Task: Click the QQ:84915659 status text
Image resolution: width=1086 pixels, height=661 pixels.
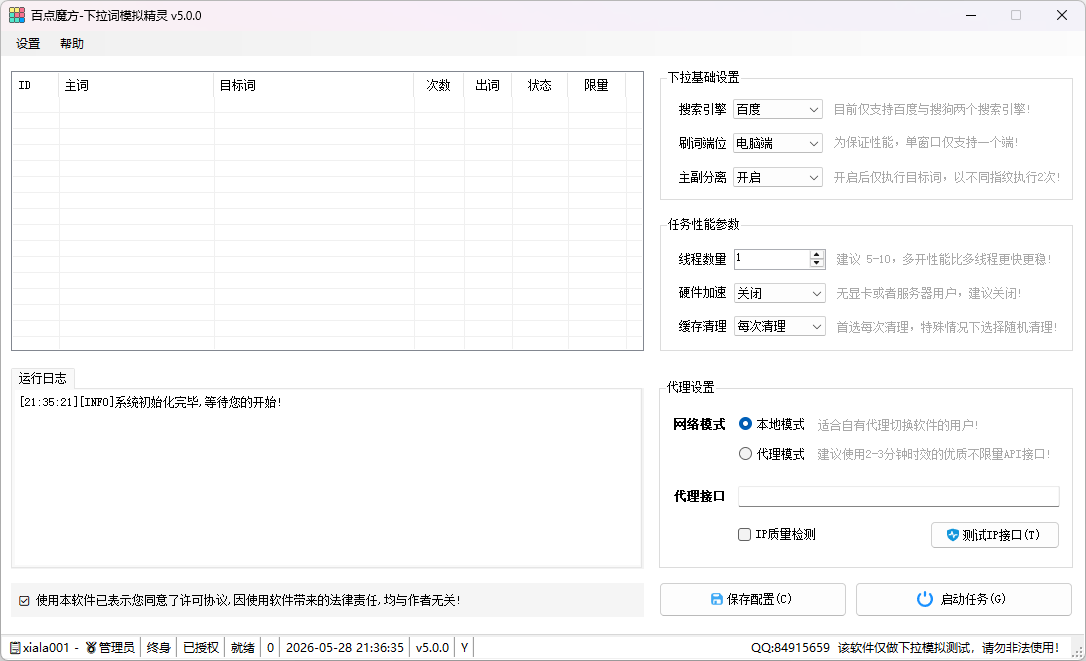Action: 790,648
